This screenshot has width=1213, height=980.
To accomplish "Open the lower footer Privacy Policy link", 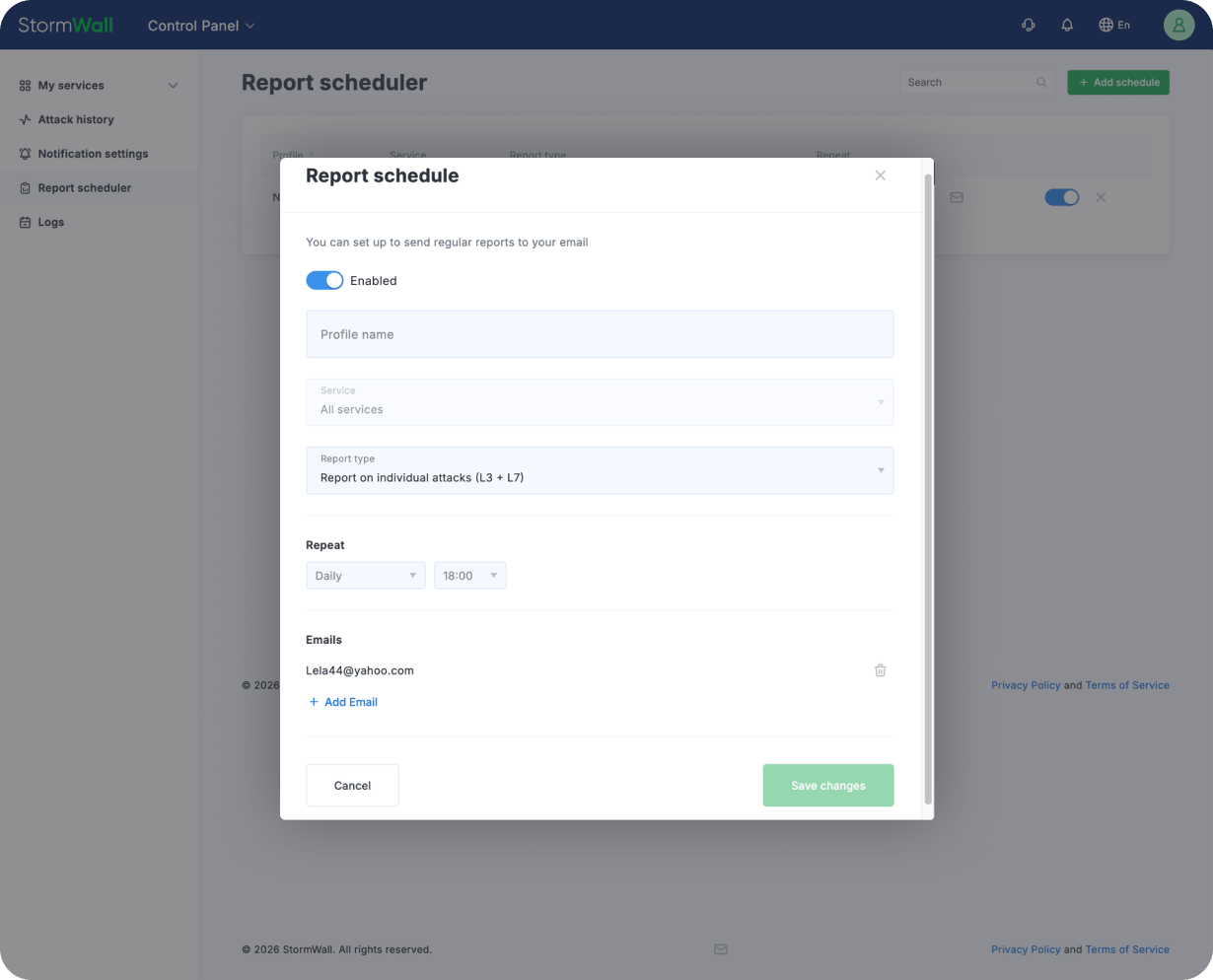I will coord(1026,949).
